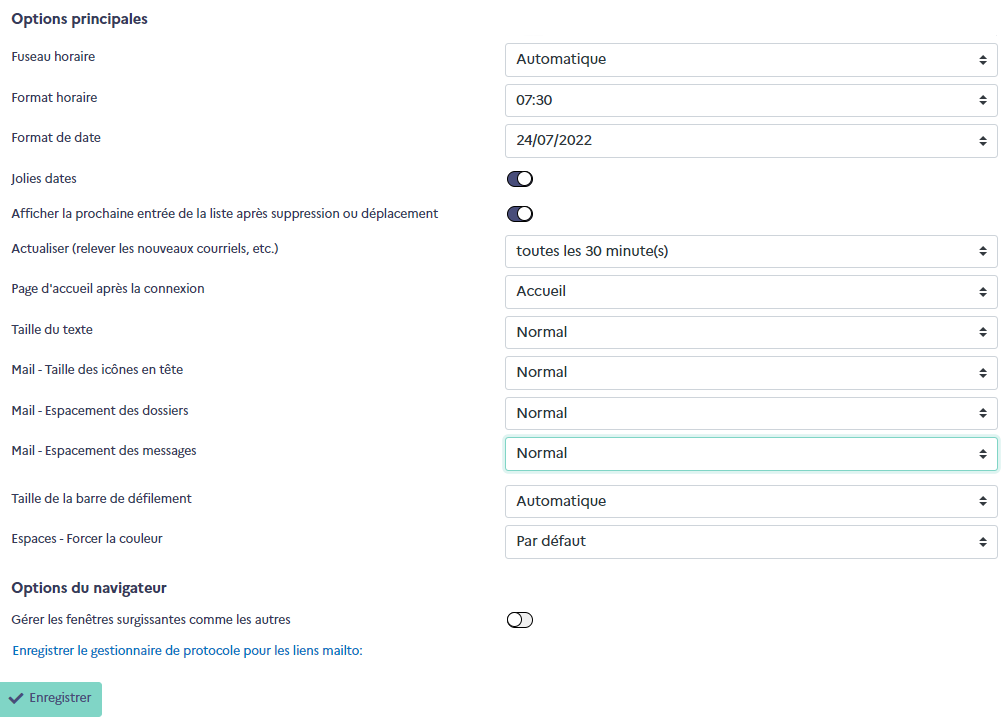Image resolution: width=1006 pixels, height=724 pixels.
Task: Enable Gérer les fenêtres surgissantes switch
Action: click(520, 620)
